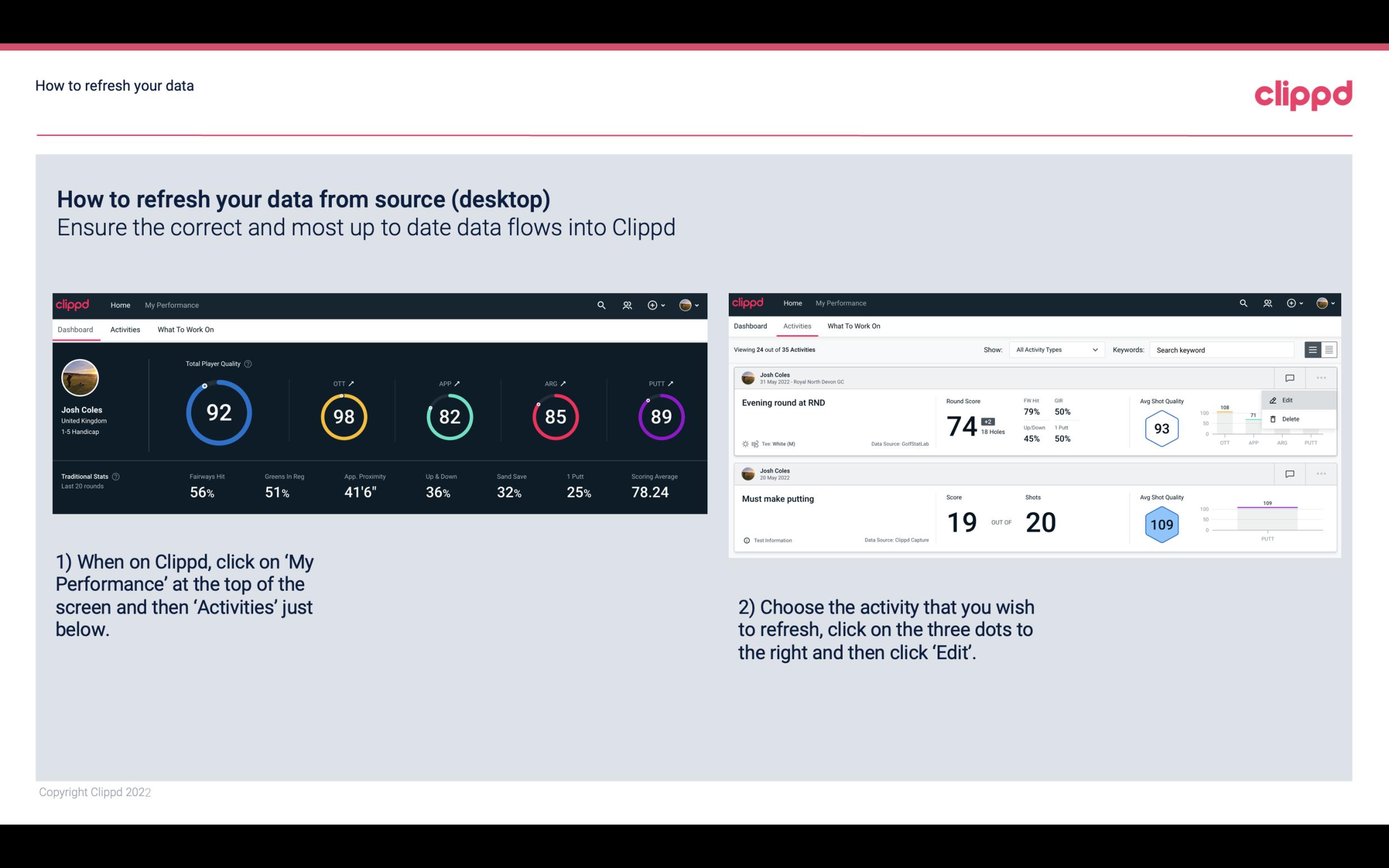1389x868 pixels.
Task: Click the user profile icon in nav bar
Action: pos(687,305)
